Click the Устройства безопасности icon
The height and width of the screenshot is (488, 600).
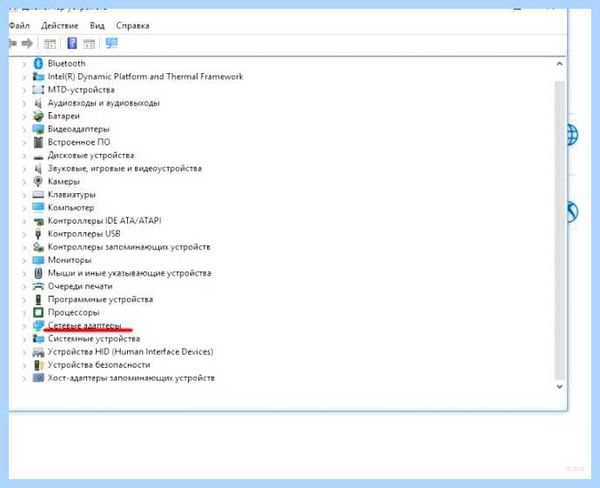(x=38, y=365)
